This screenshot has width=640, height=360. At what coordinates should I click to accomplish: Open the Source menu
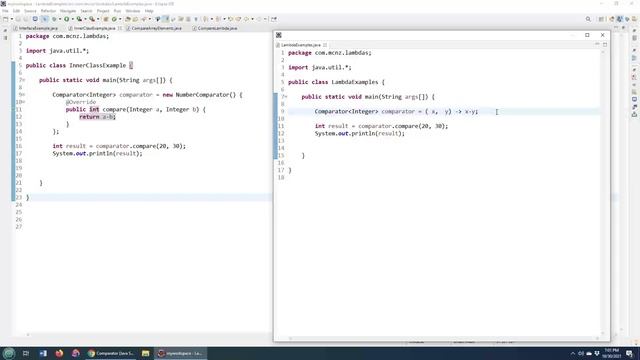[30, 11]
